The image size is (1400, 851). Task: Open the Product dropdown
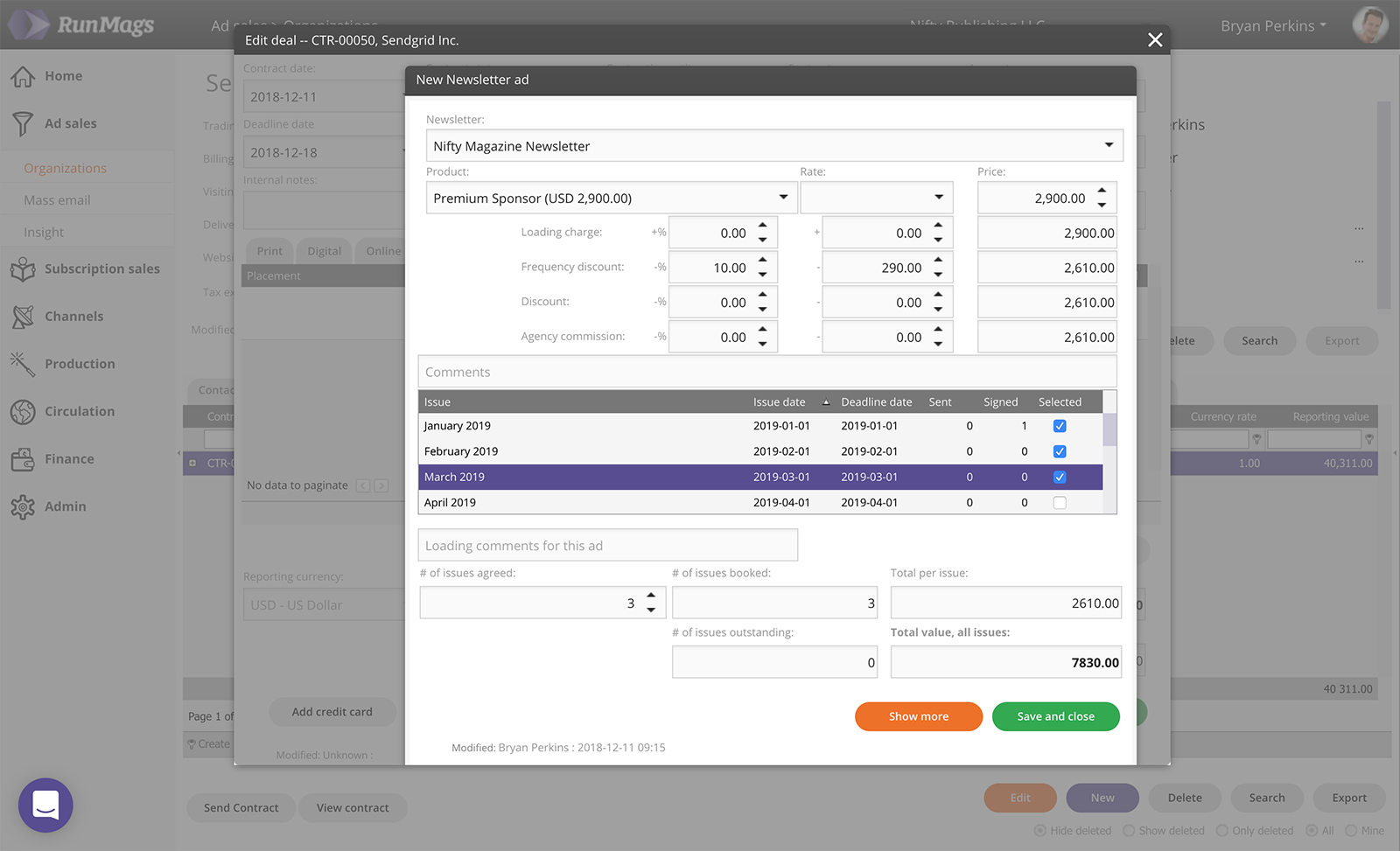pos(611,198)
